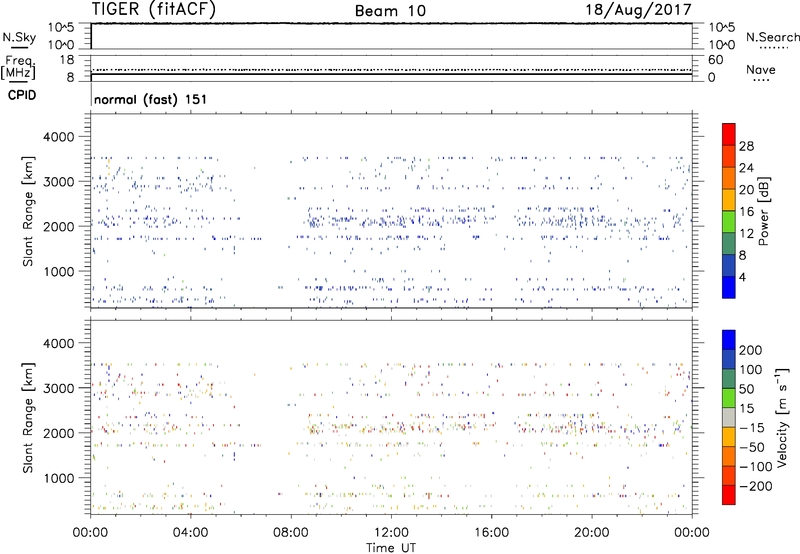The image size is (800, 554).
Task: Click the "04:00" time tick label
Action: (190, 533)
